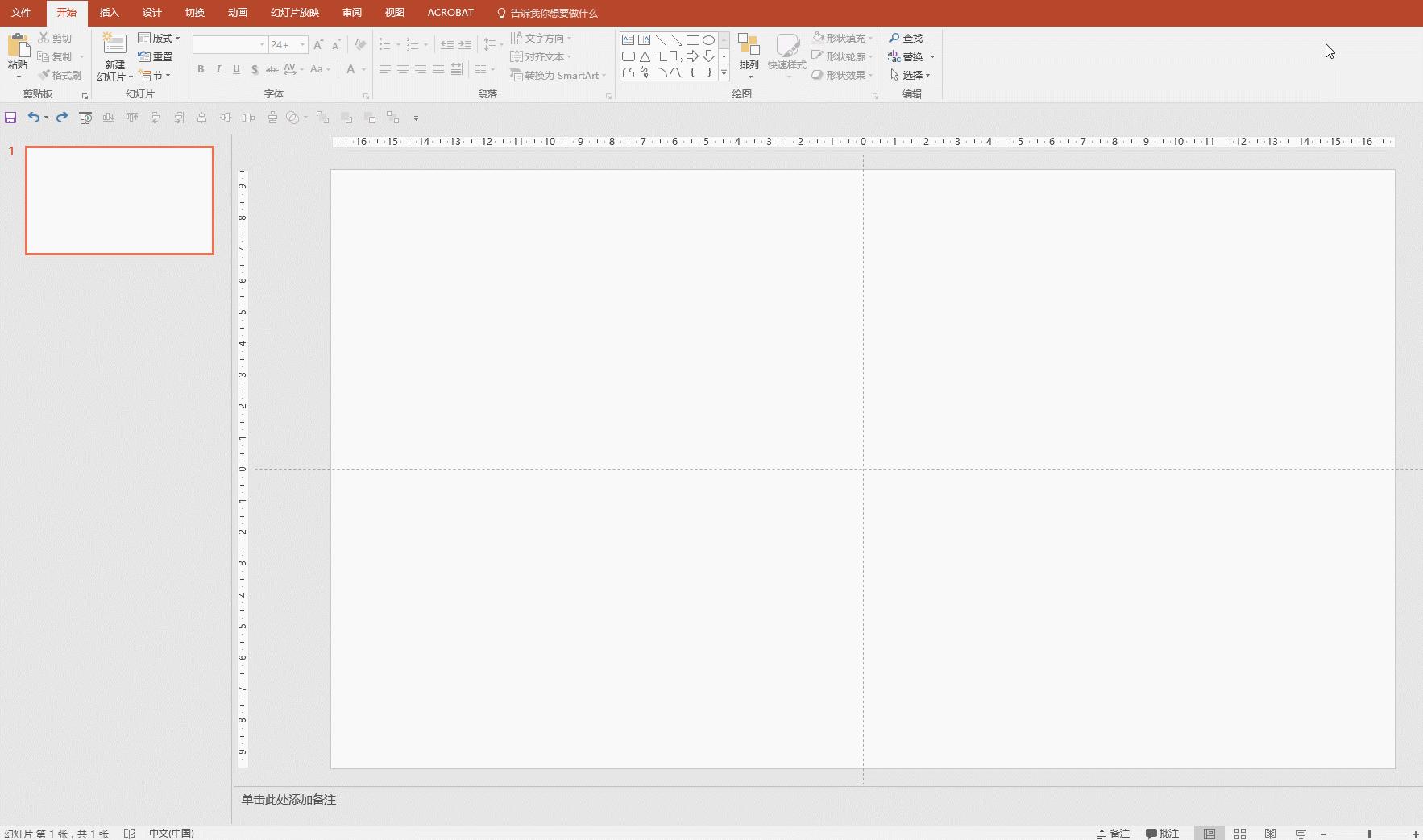Switch to slide sorter view
Viewport: 1423px width, 840px height.
click(x=1240, y=834)
